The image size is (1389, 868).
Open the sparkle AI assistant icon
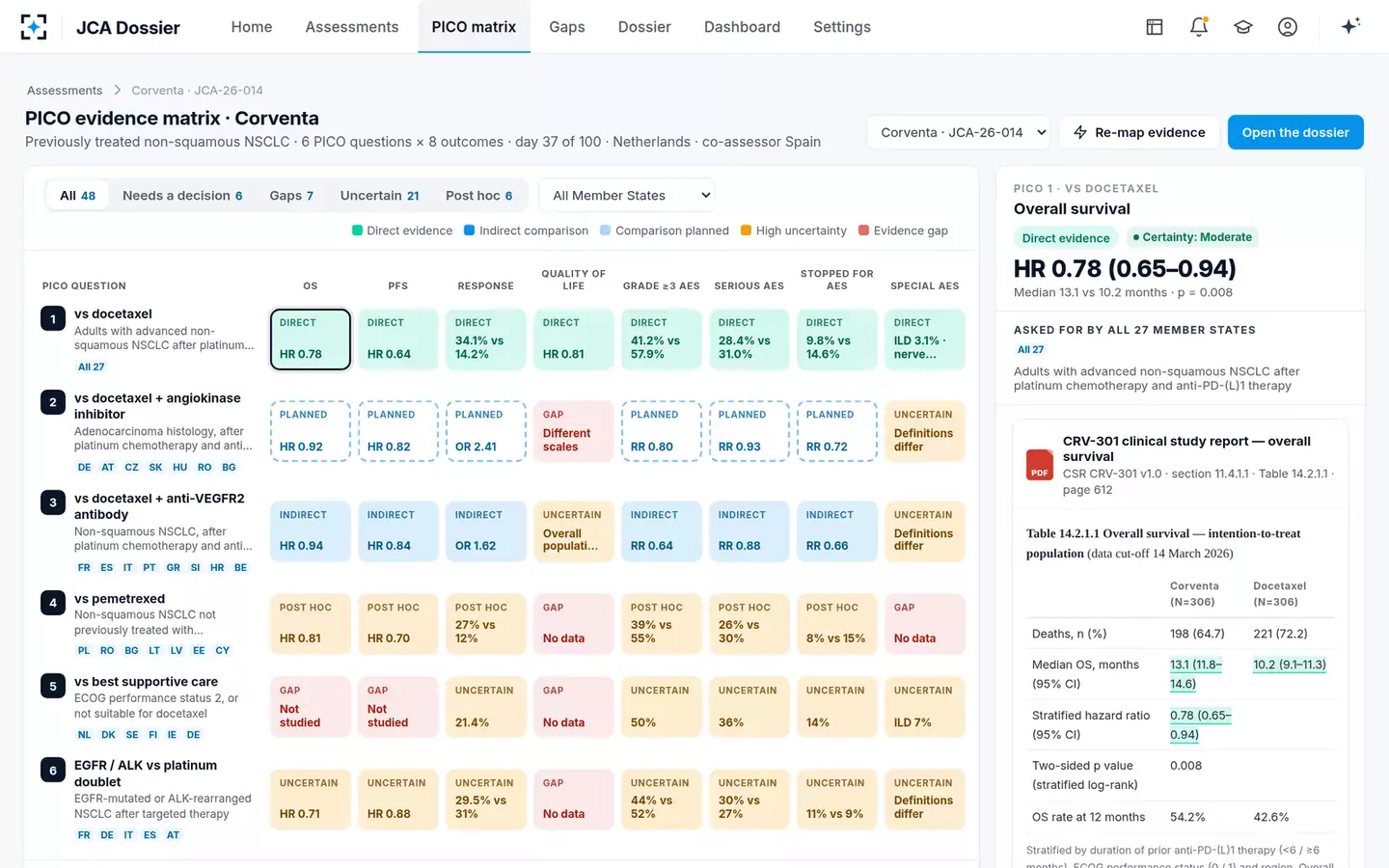click(x=1350, y=26)
